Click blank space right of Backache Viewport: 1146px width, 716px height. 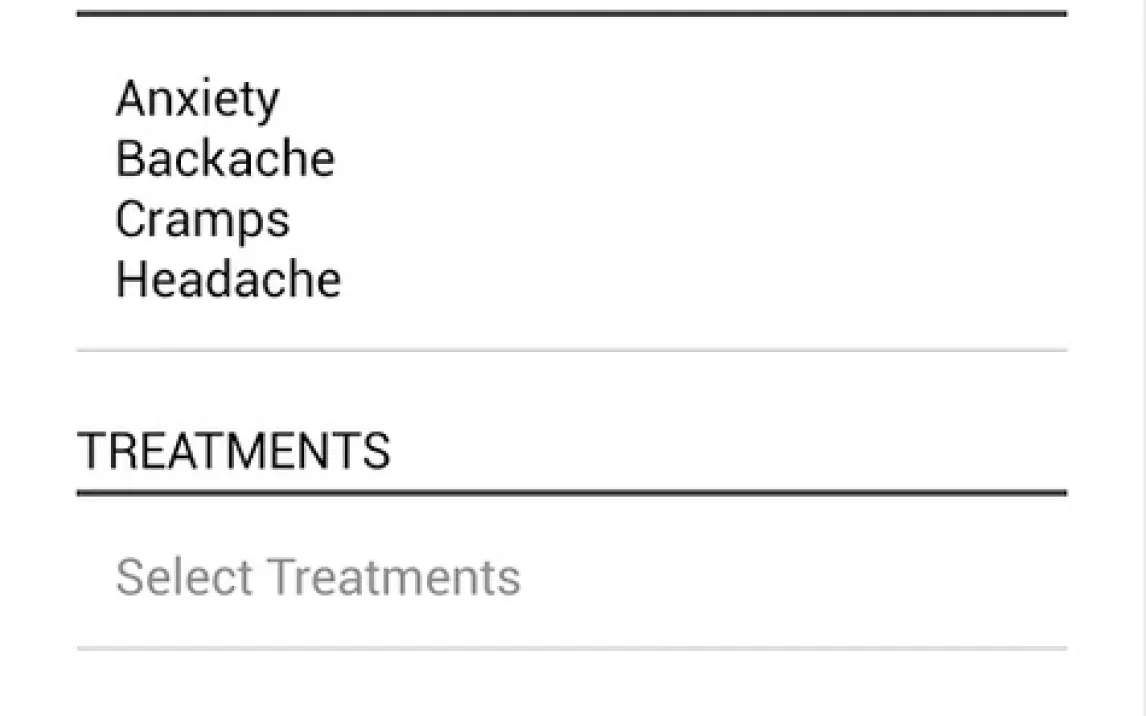pyautogui.click(x=702, y=159)
